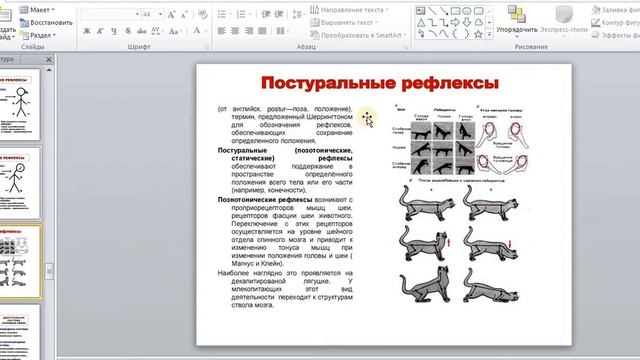The height and width of the screenshot is (360, 640).
Task: Click the Восстановить reset button
Action: click(46, 22)
